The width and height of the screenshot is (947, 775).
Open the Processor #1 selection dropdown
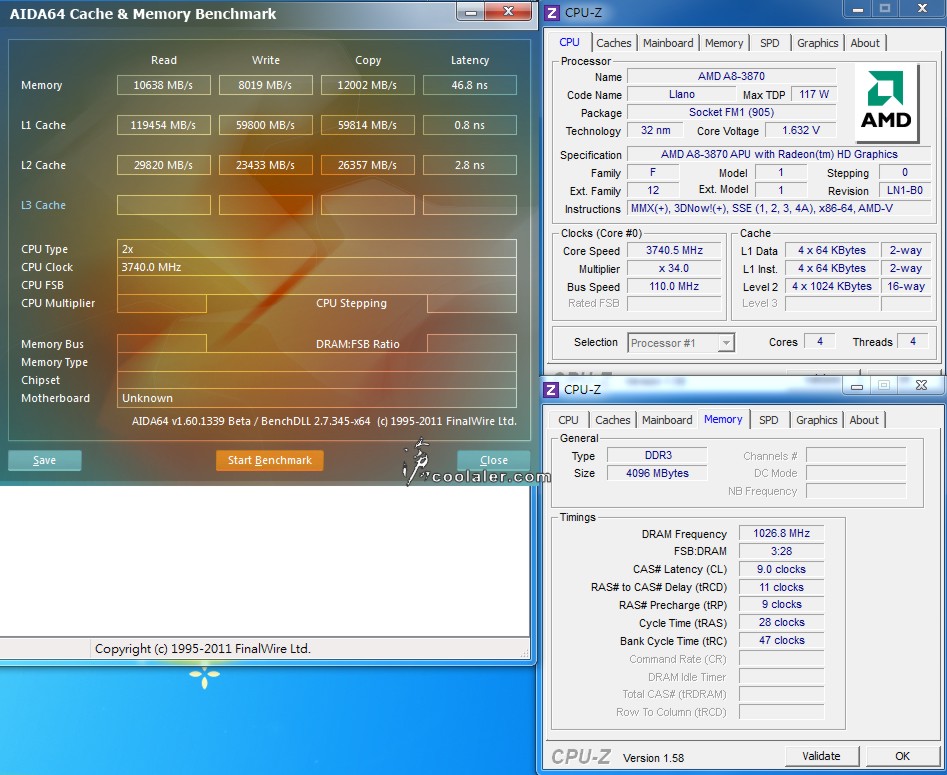(681, 343)
